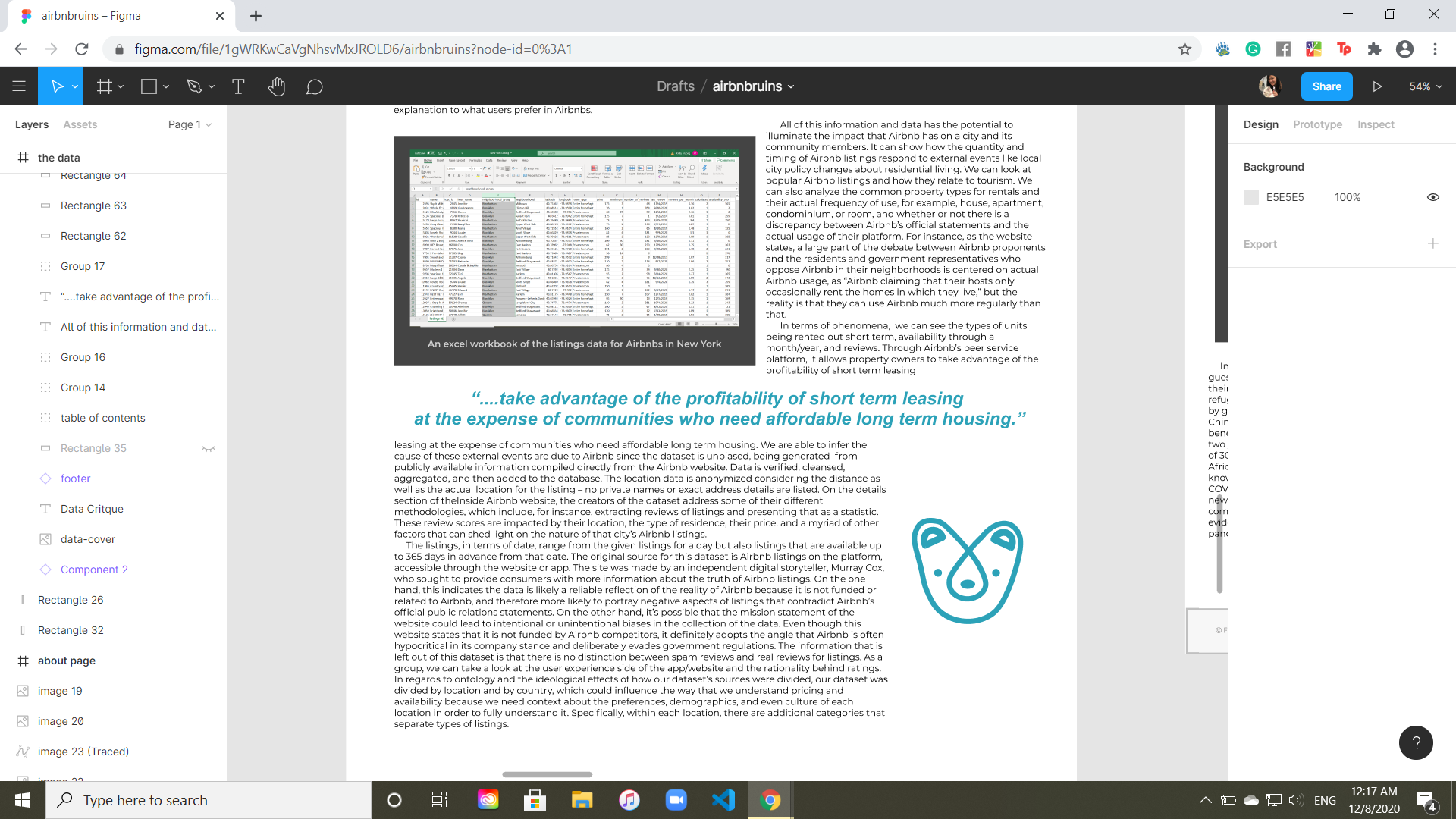Select the Move tool in toolbar
1456x819 pixels.
[57, 86]
